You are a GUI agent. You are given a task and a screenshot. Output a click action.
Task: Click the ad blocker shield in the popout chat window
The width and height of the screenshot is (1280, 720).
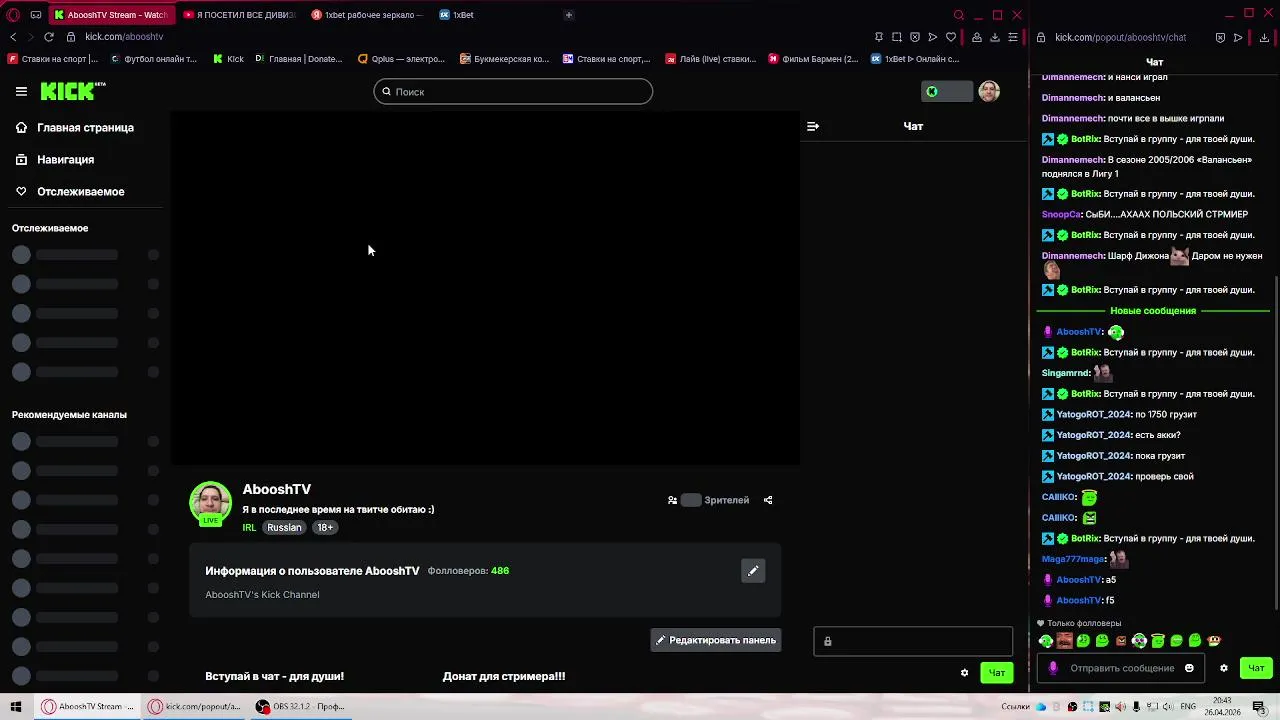coord(1220,37)
